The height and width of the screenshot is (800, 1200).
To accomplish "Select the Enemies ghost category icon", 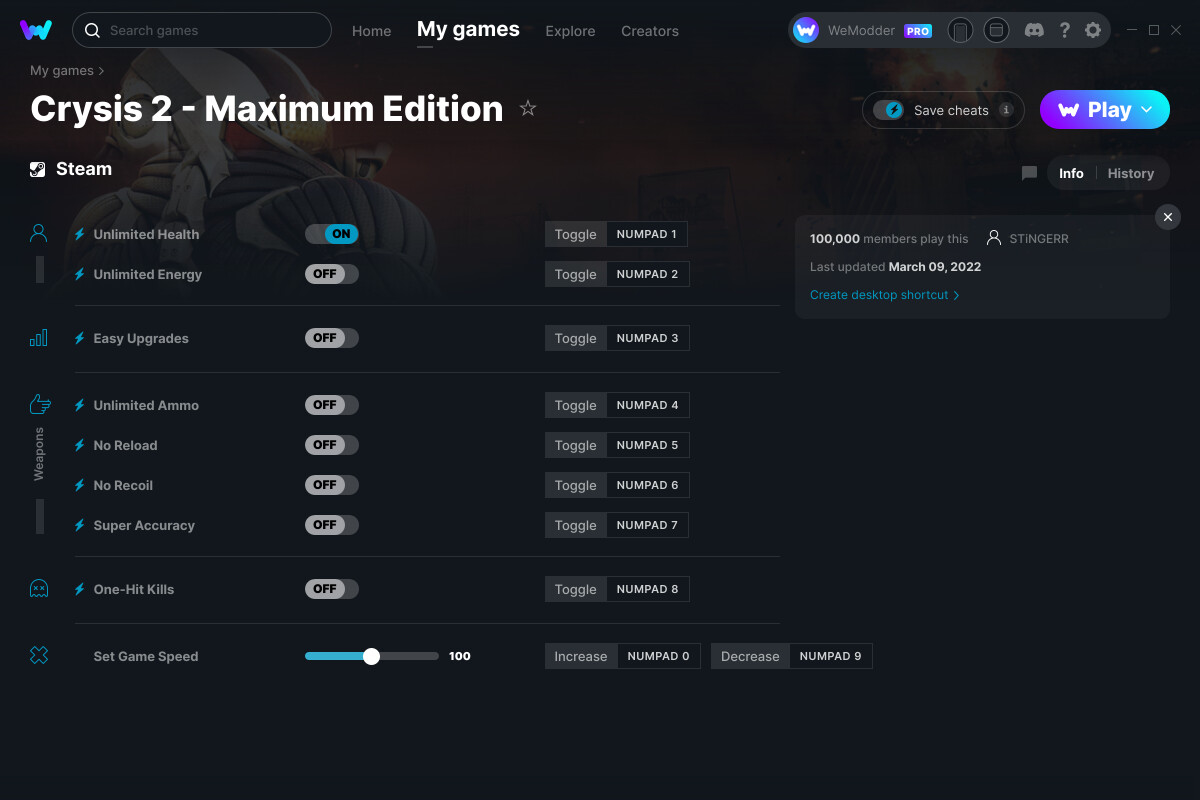I will point(39,589).
